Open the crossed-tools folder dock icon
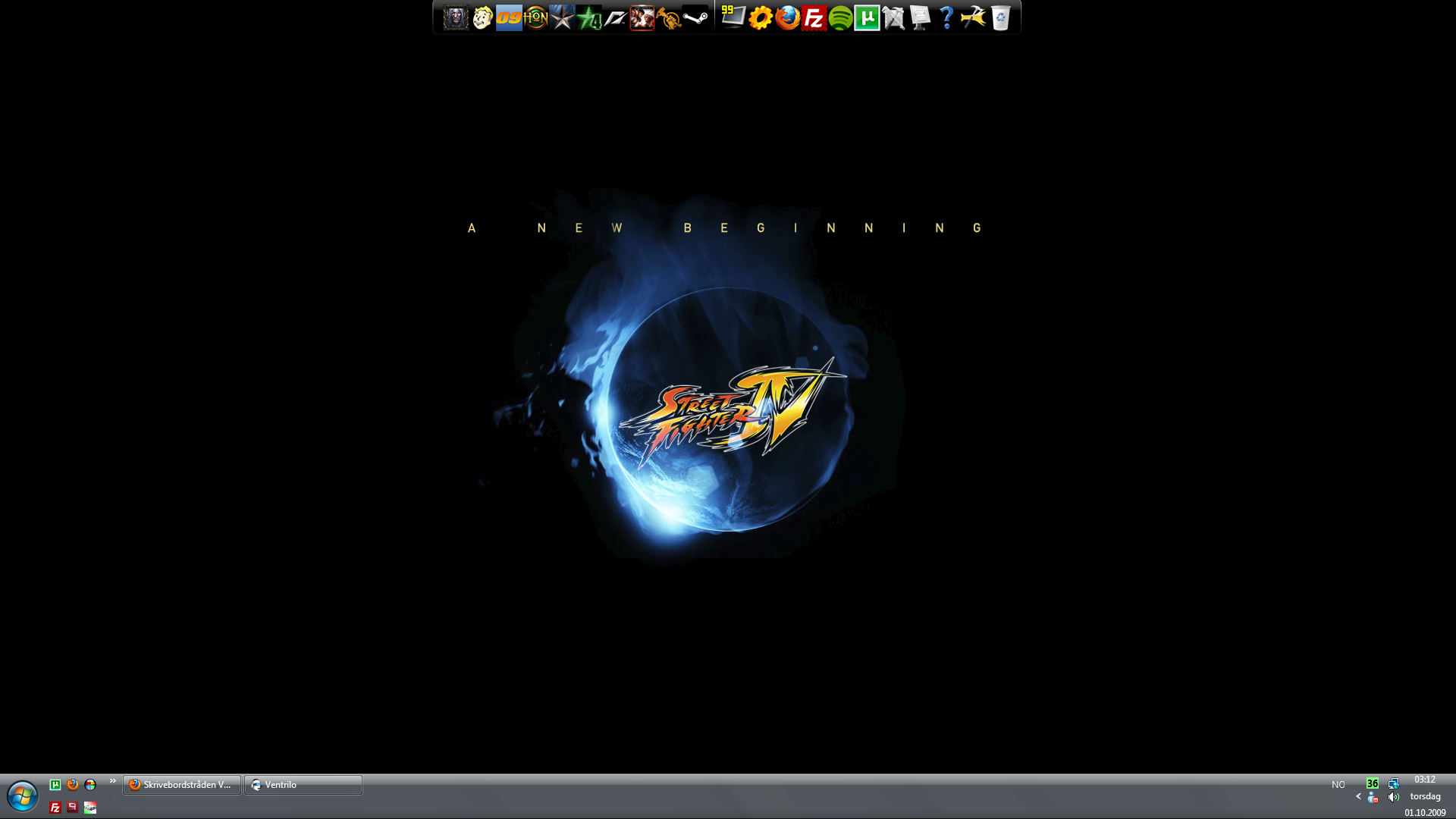 point(893,17)
